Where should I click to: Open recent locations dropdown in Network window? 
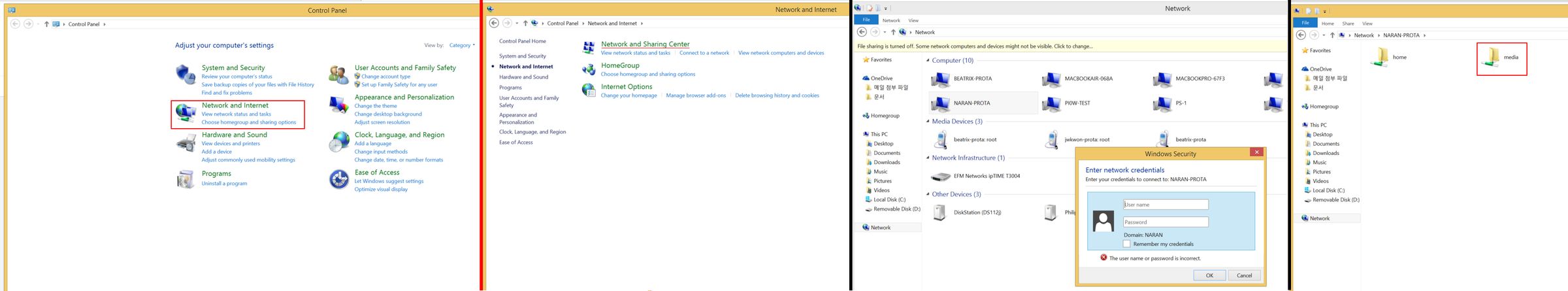(885, 32)
